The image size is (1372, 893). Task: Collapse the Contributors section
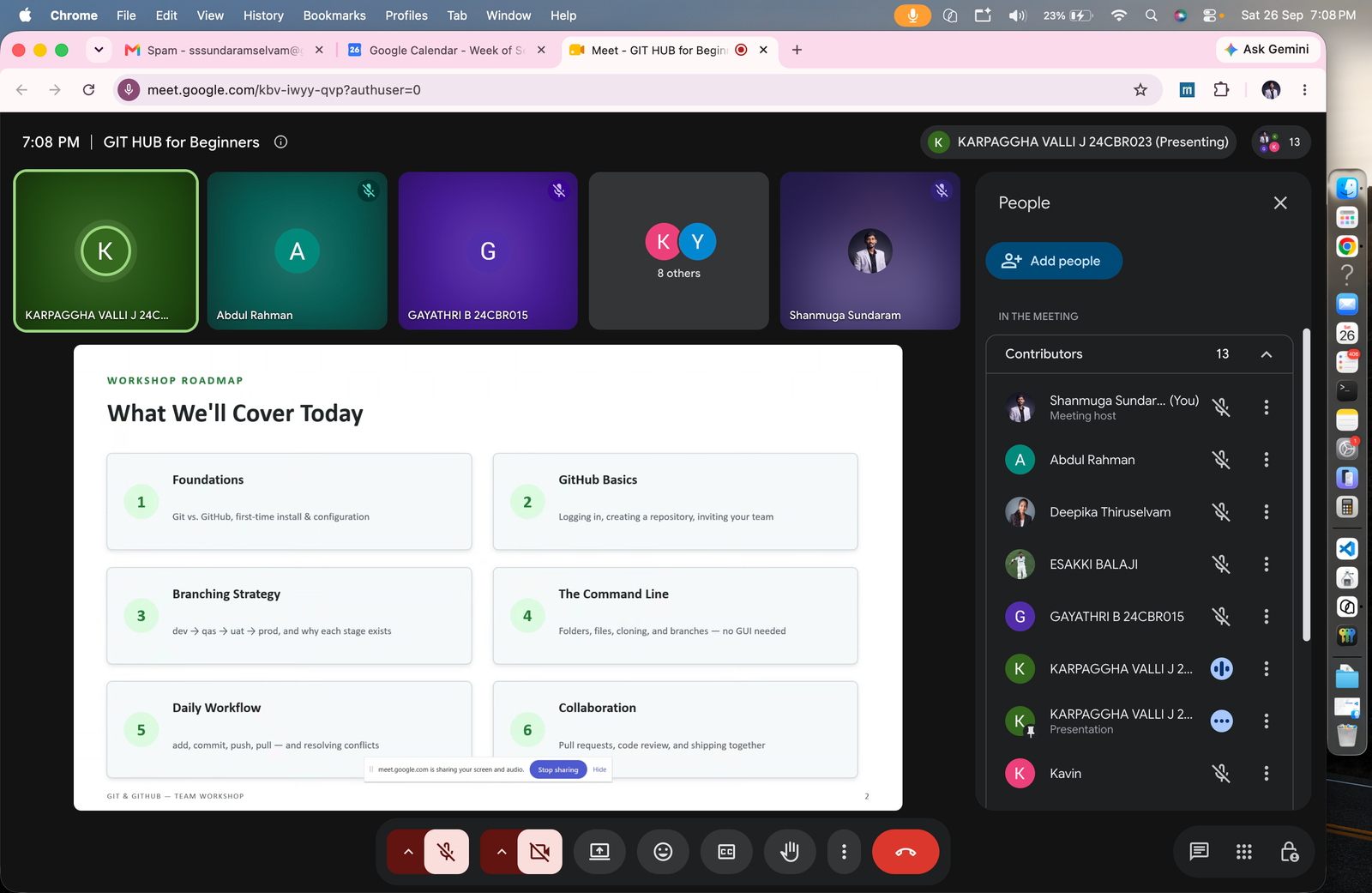pos(1267,354)
